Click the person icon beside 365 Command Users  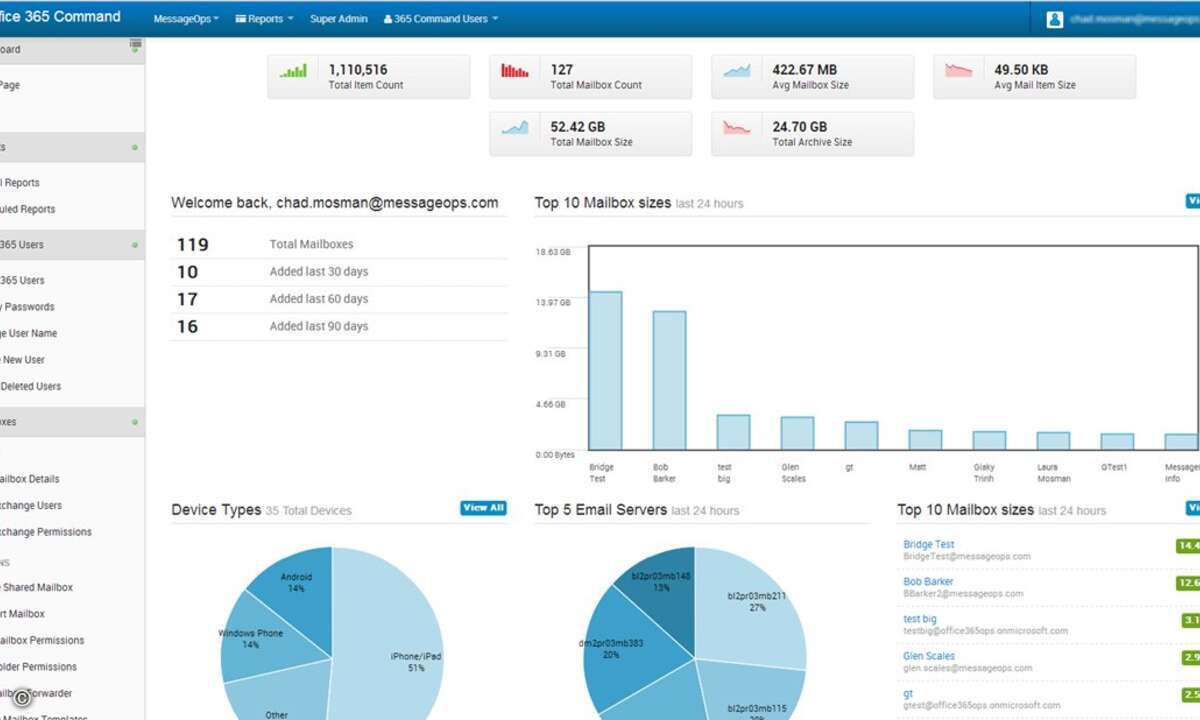388,19
